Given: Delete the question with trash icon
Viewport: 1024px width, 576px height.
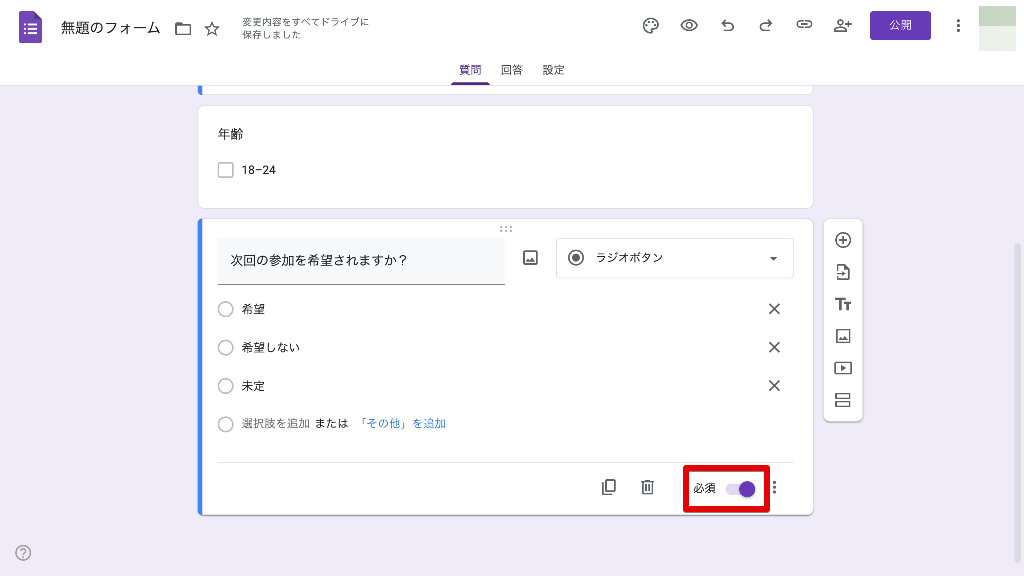Looking at the screenshot, I should [x=647, y=487].
